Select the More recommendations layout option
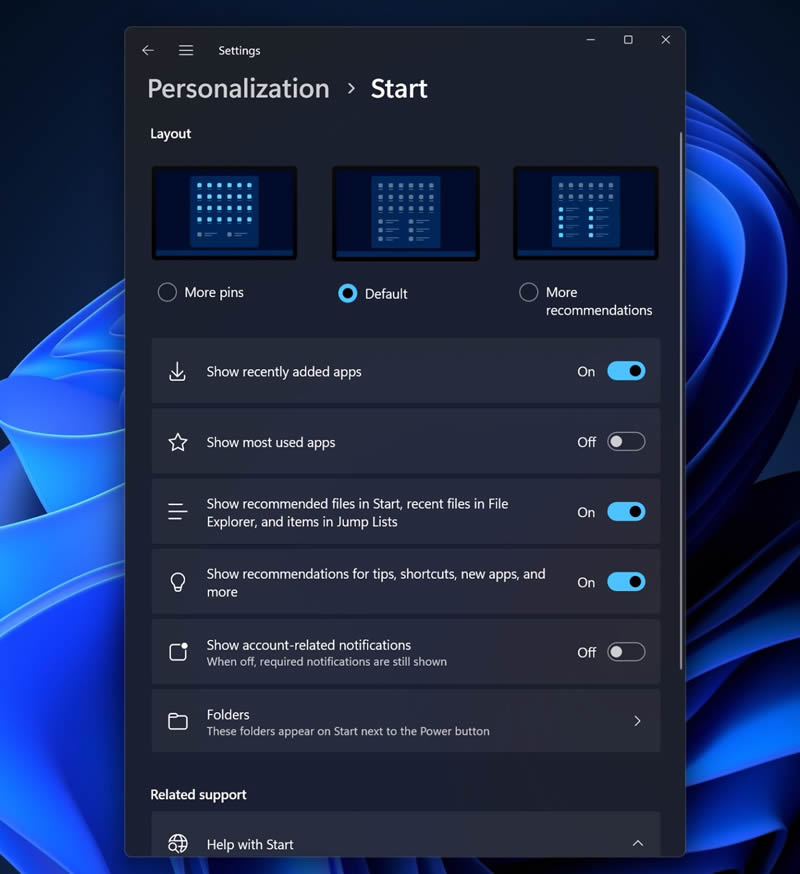 [529, 292]
